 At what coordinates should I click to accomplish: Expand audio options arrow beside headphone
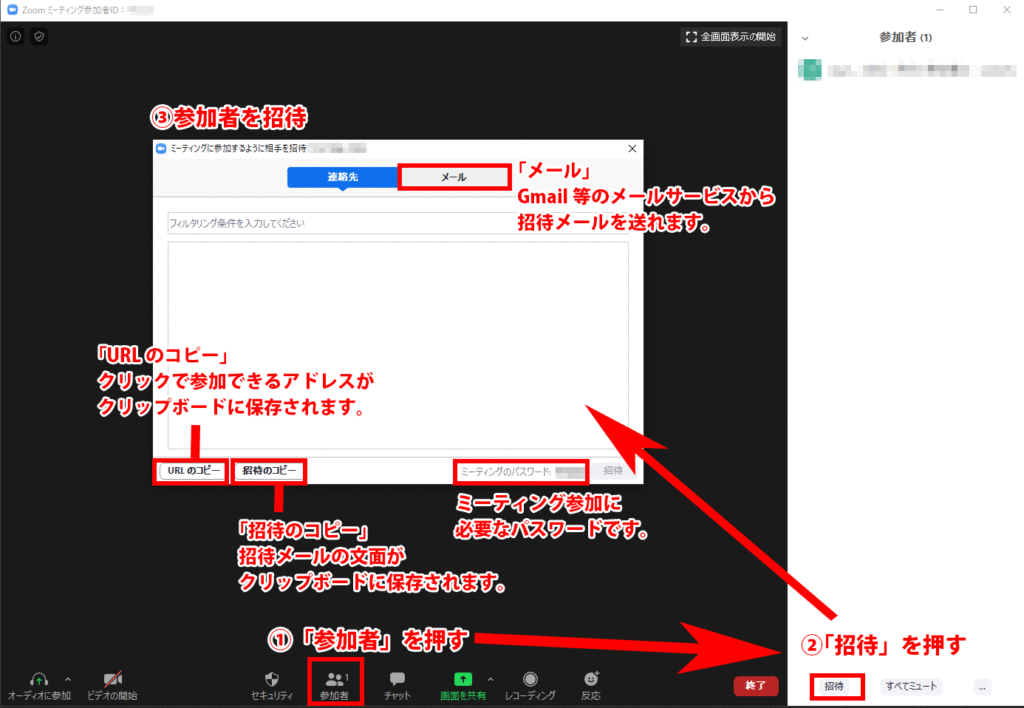[x=67, y=678]
